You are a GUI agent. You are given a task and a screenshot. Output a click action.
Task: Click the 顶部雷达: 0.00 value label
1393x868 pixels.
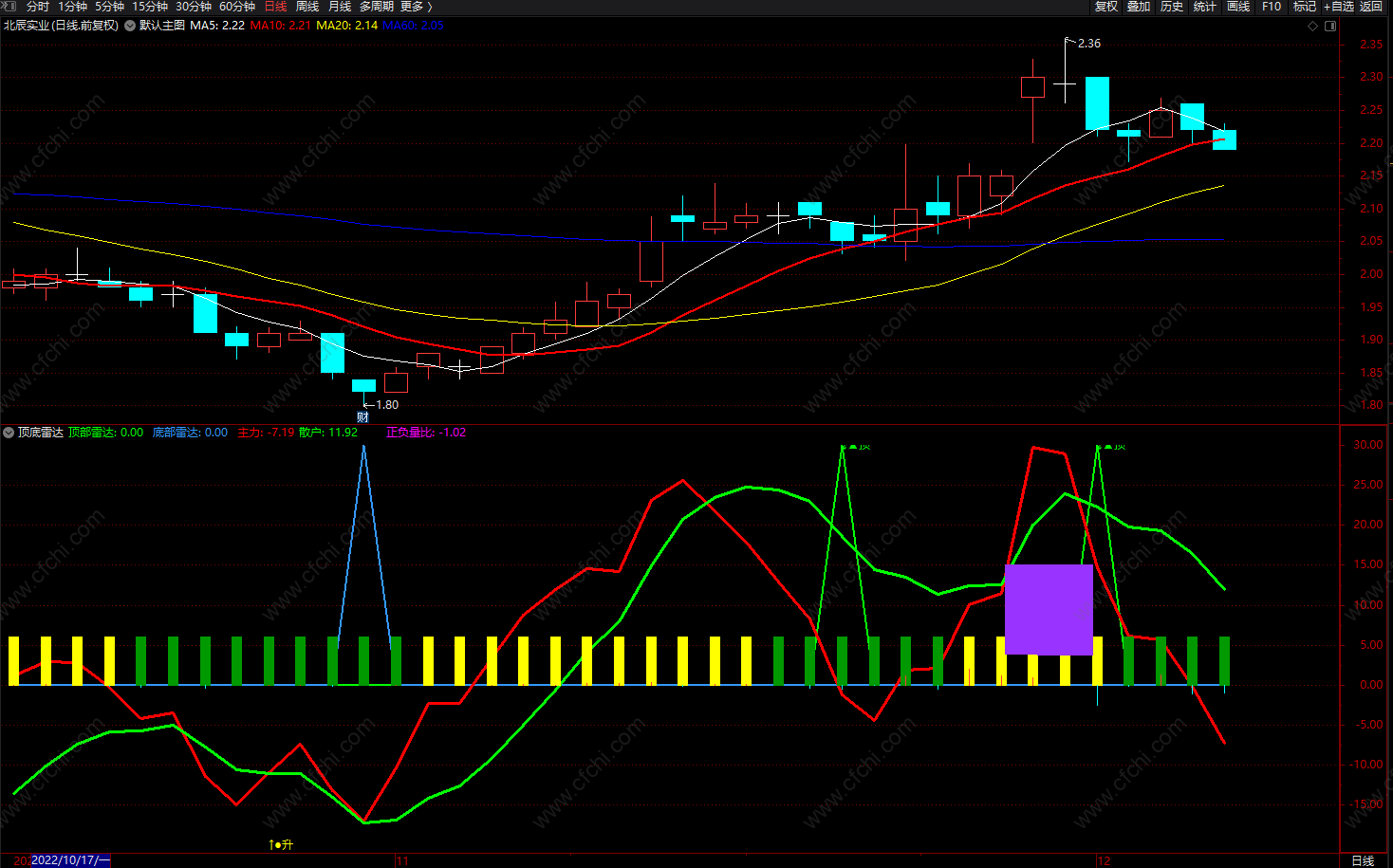point(106,433)
